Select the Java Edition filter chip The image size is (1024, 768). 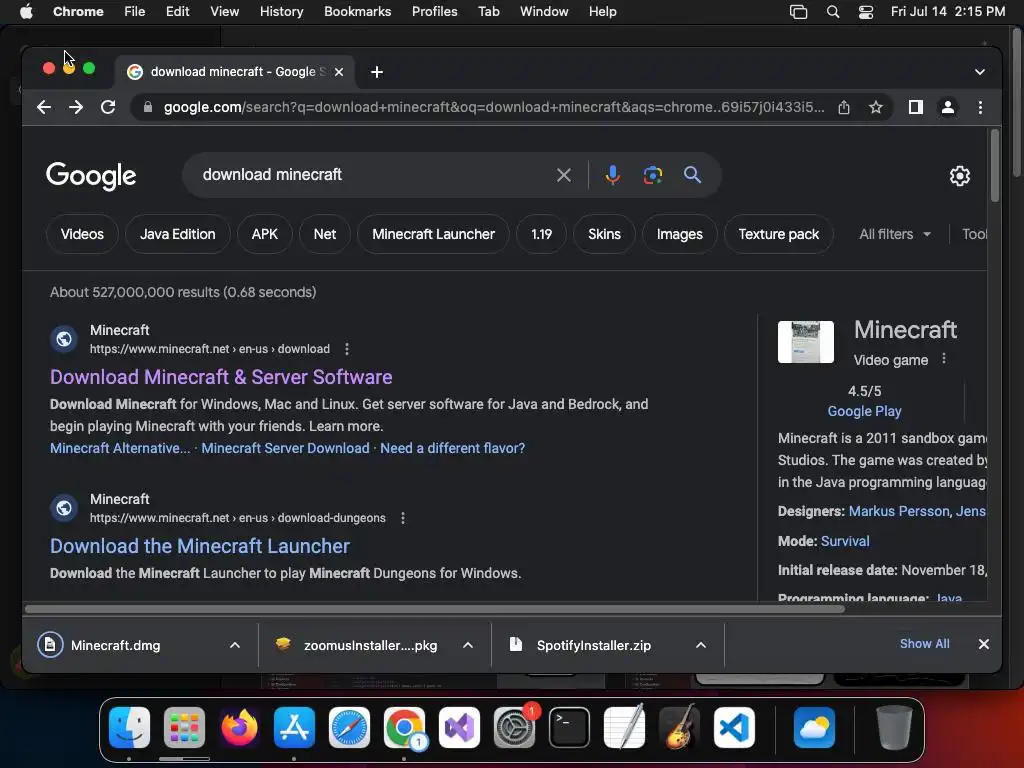[178, 234]
